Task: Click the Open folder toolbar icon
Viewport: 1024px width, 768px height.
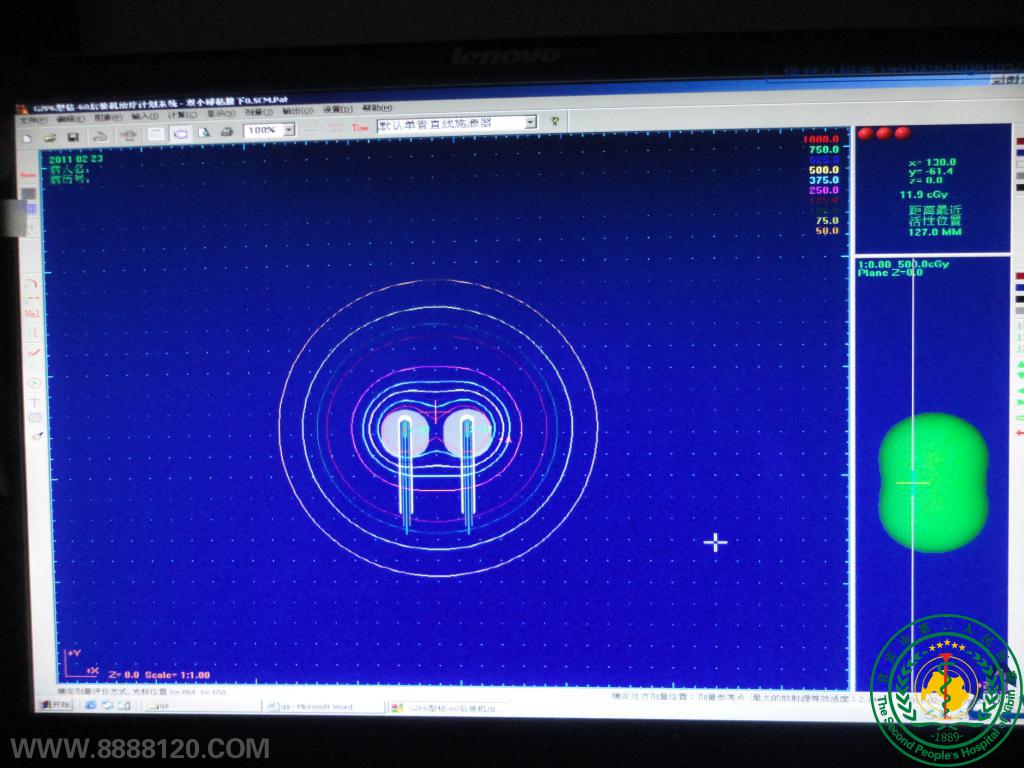Action: pyautogui.click(x=49, y=135)
